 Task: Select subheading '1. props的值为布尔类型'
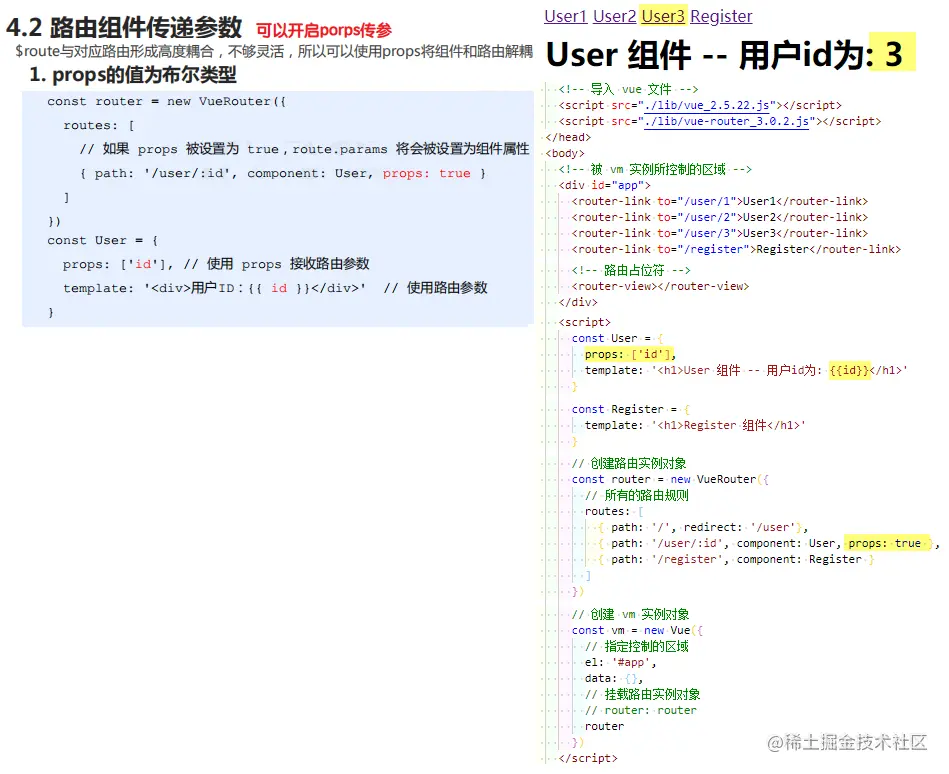click(x=133, y=75)
